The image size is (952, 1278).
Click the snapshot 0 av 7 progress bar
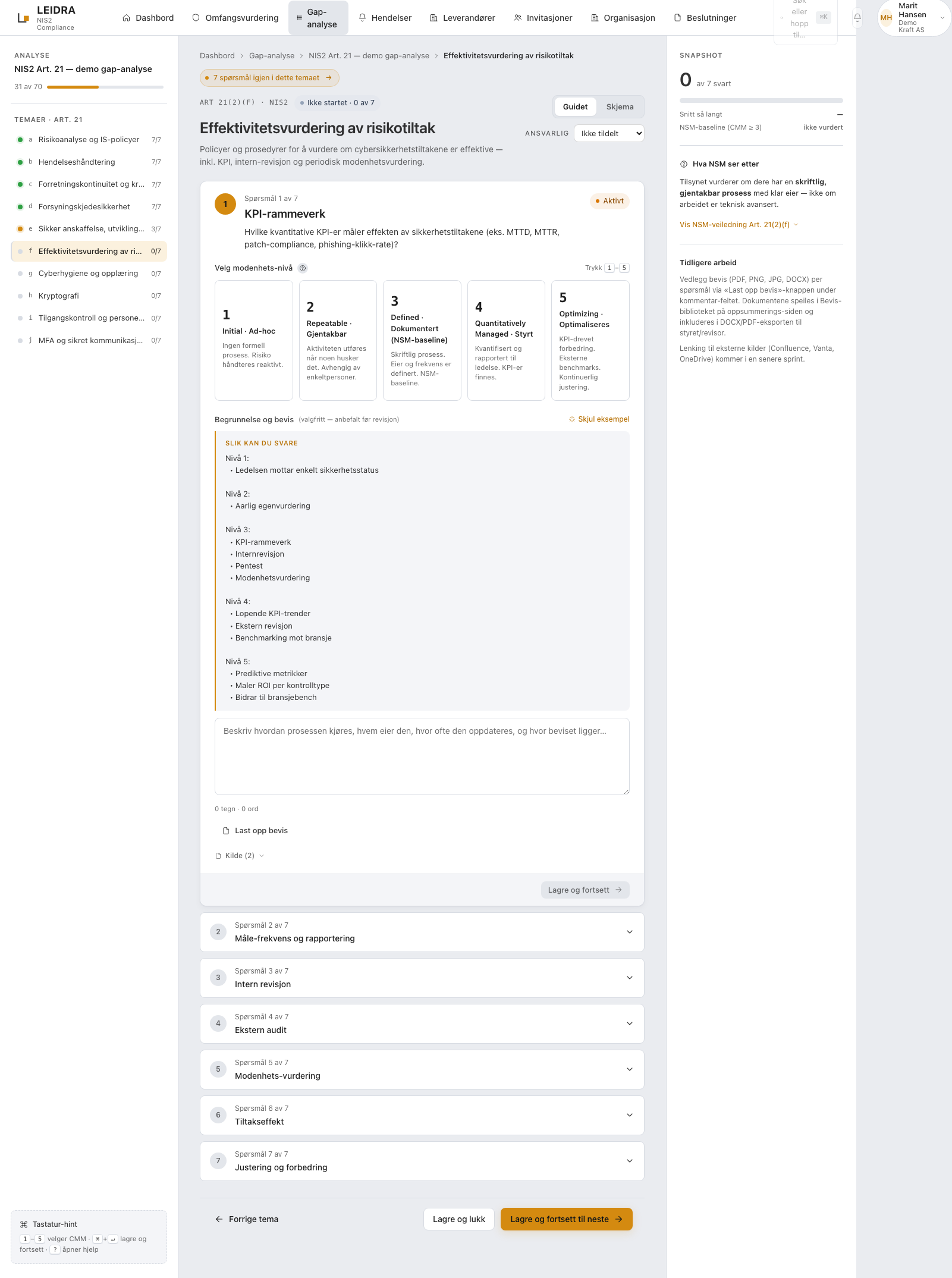tap(761, 101)
